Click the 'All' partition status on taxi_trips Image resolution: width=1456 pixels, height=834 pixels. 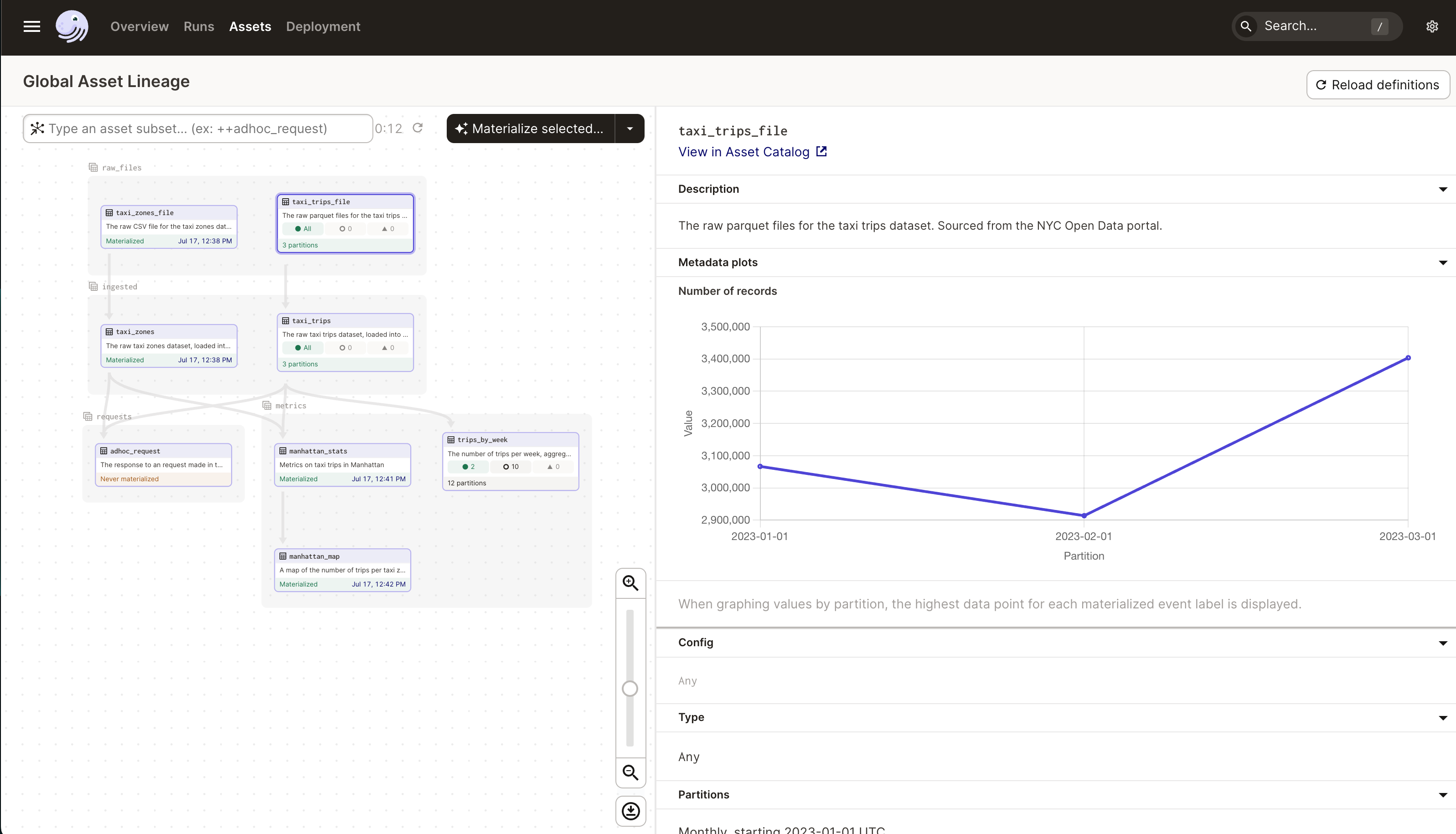(x=303, y=348)
